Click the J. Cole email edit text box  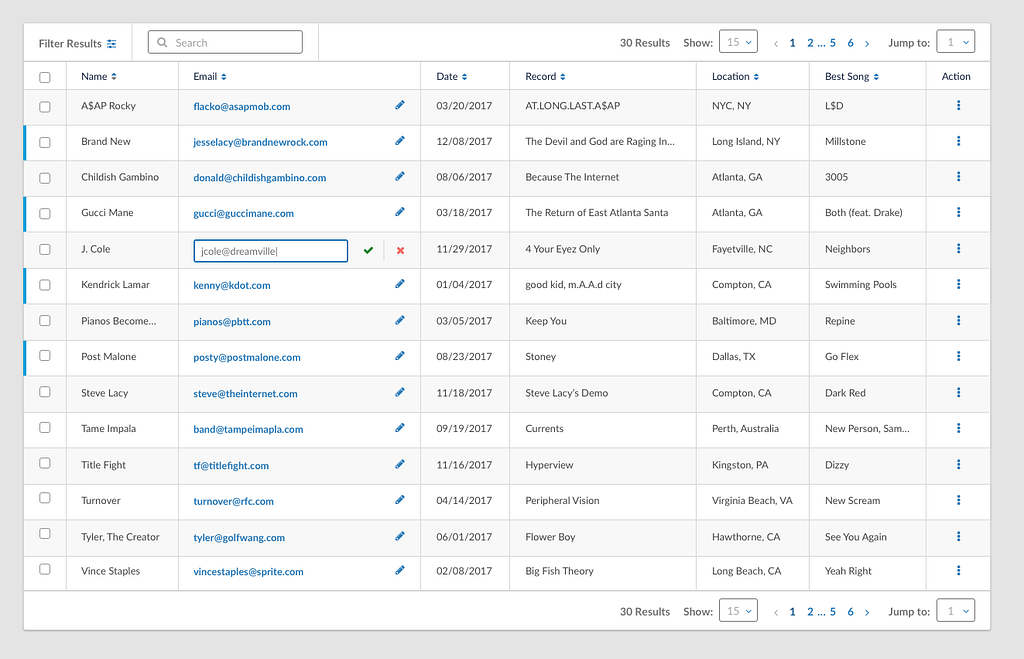pos(270,251)
